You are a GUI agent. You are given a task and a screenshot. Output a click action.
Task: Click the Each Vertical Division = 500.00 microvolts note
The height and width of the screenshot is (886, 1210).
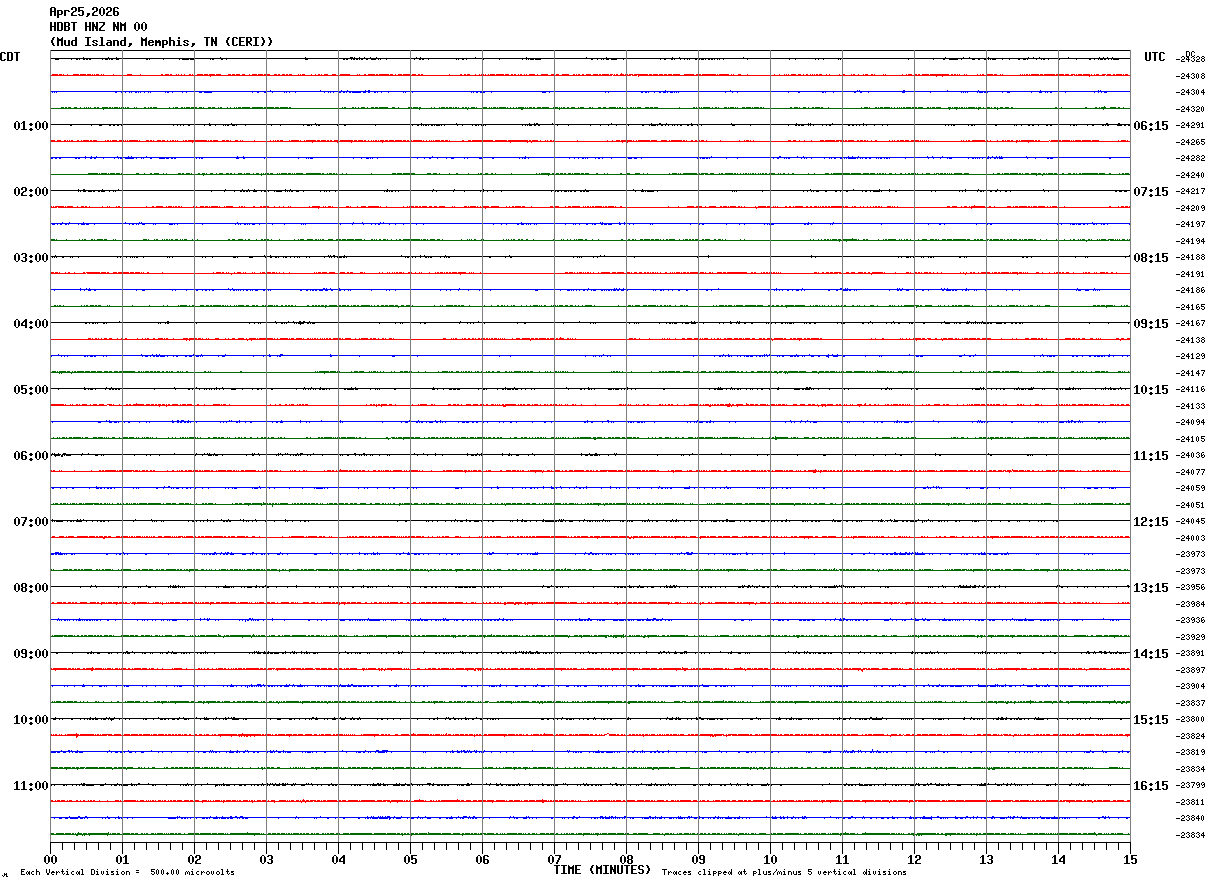tap(127, 873)
